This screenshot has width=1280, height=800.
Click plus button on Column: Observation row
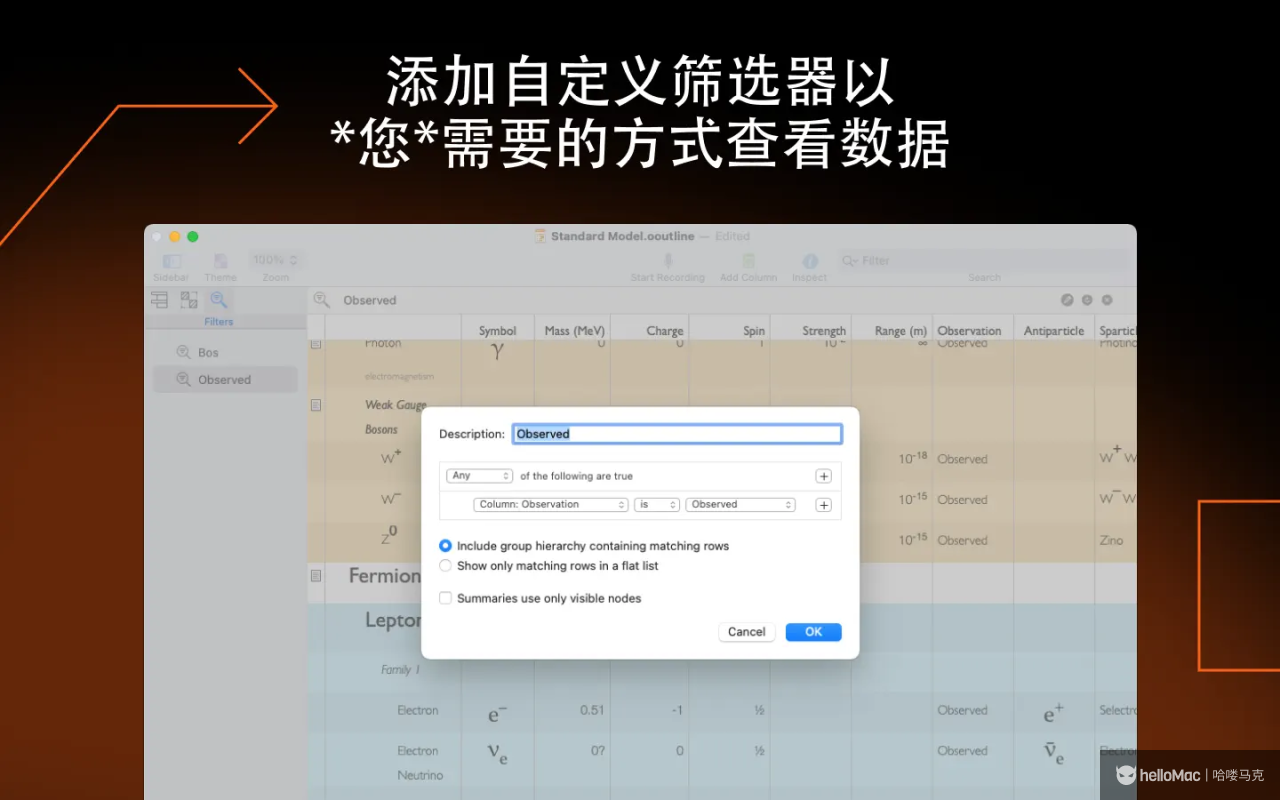pos(824,505)
